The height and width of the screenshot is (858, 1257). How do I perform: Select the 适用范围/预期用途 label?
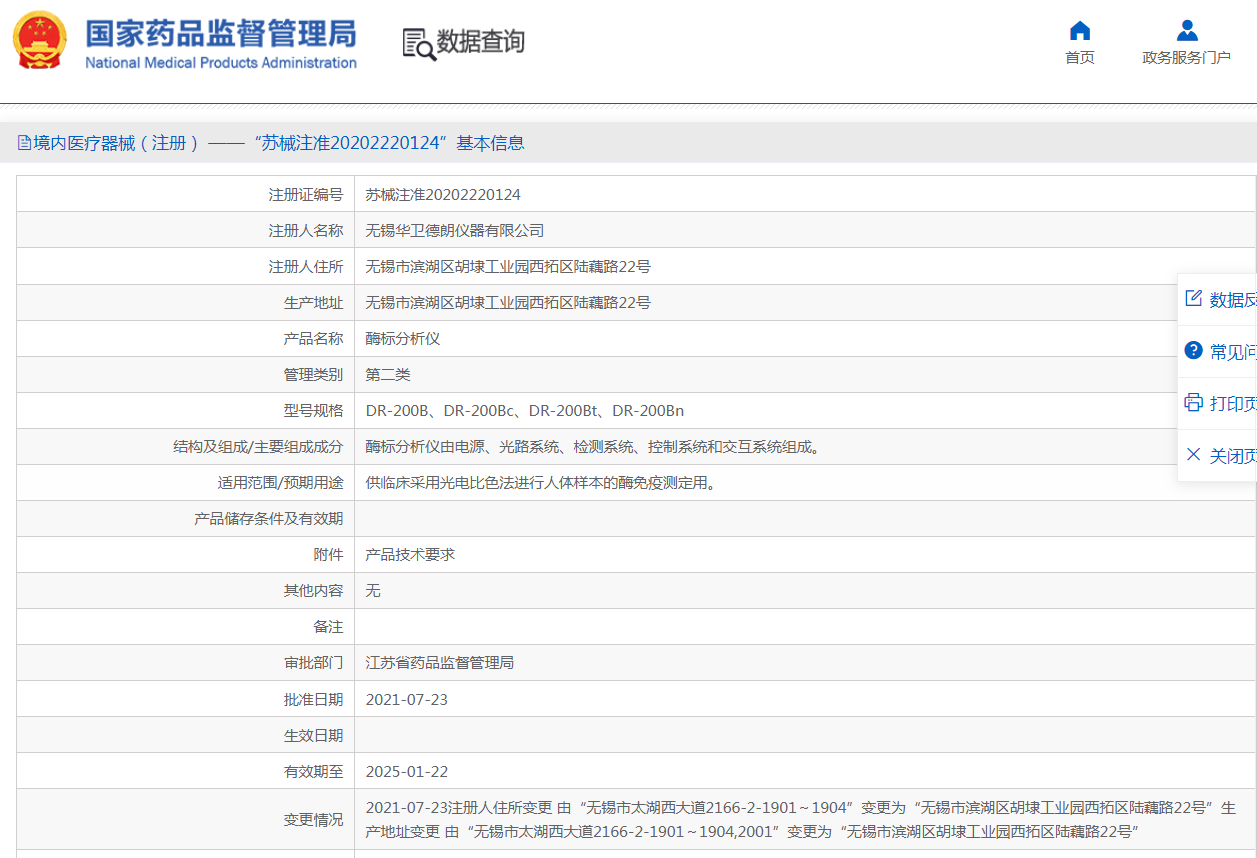point(281,483)
